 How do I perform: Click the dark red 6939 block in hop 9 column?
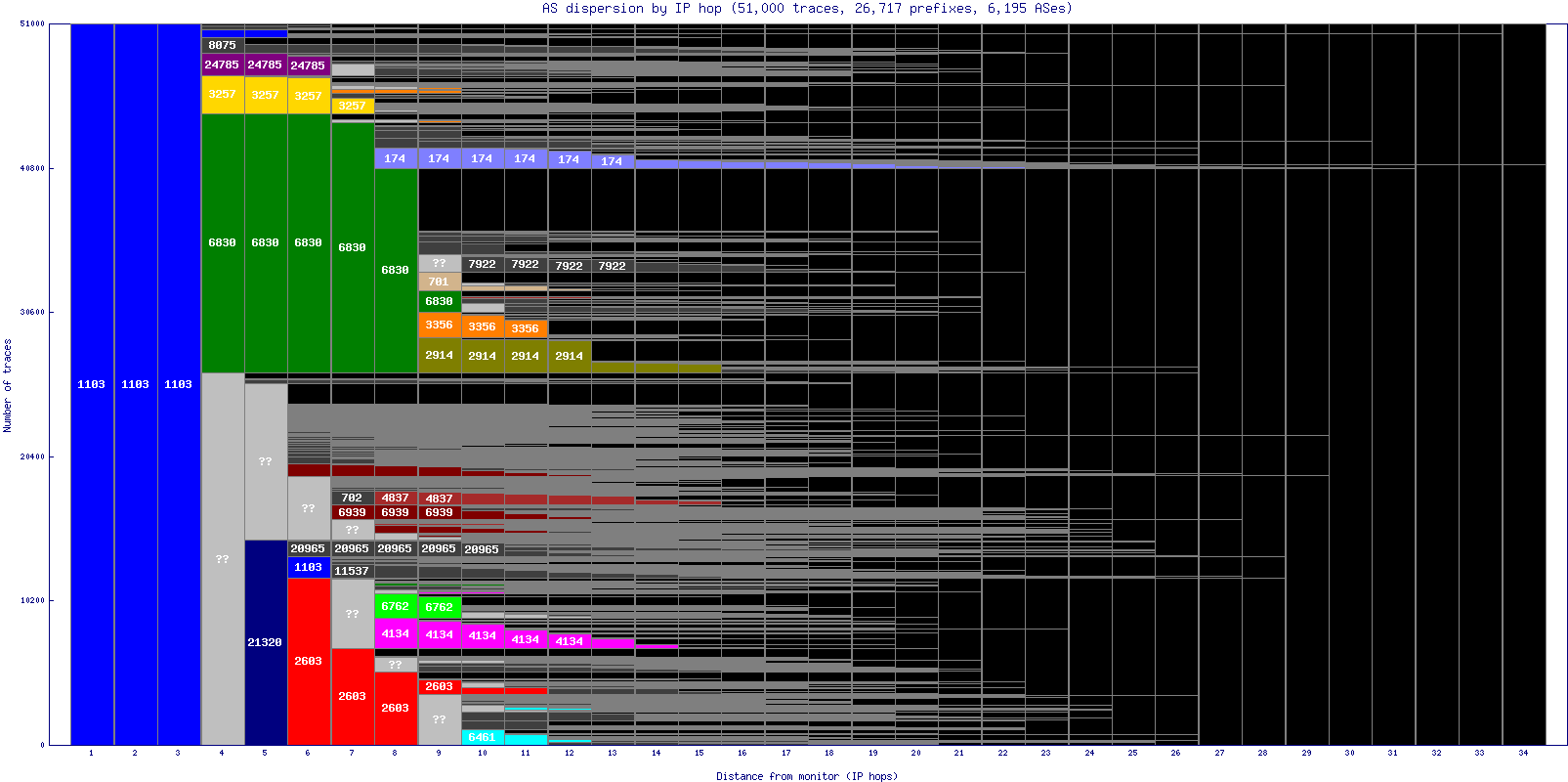[x=439, y=512]
